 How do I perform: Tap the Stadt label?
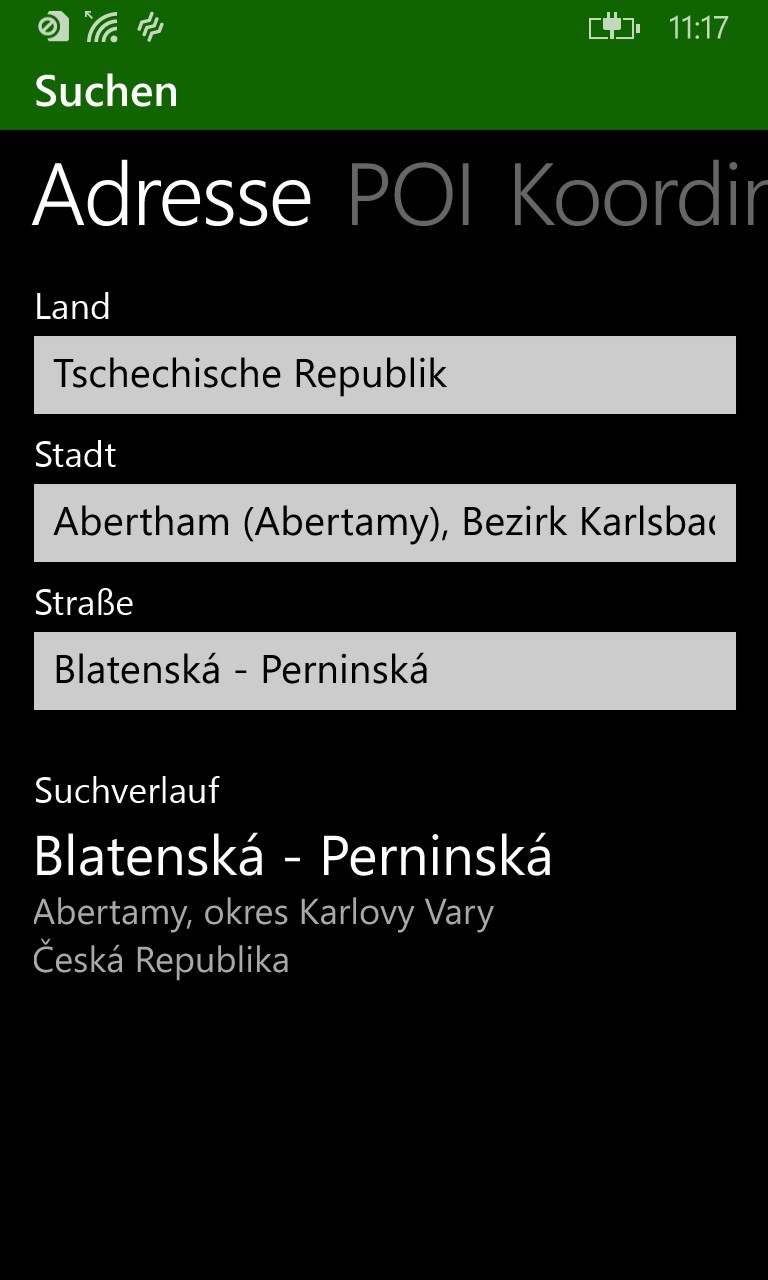pyautogui.click(x=75, y=455)
